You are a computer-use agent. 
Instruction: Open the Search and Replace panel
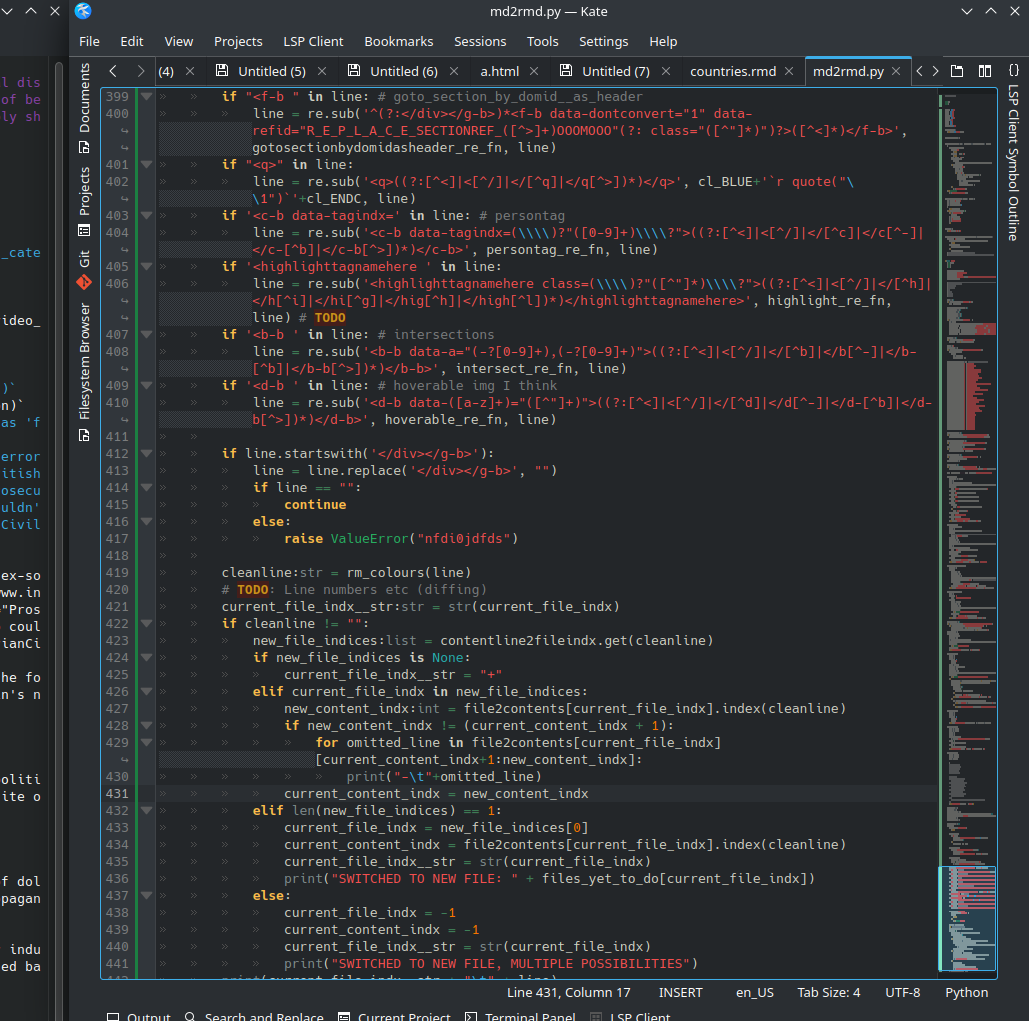(x=254, y=1017)
